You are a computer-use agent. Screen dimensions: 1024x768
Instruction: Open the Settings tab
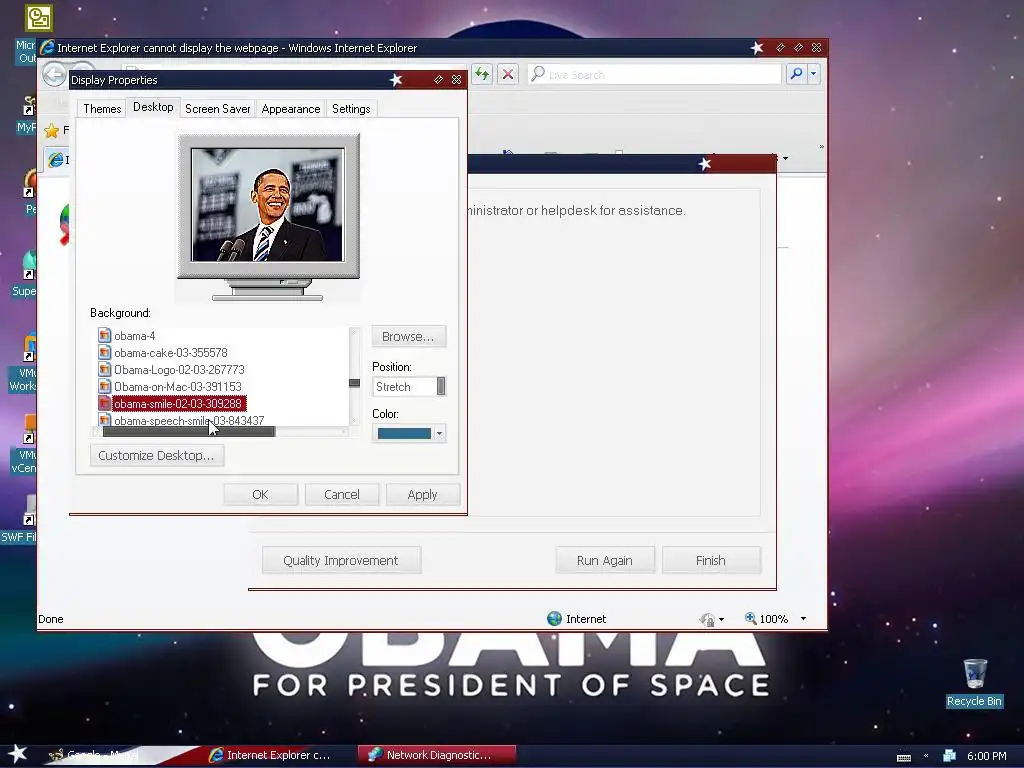click(351, 108)
